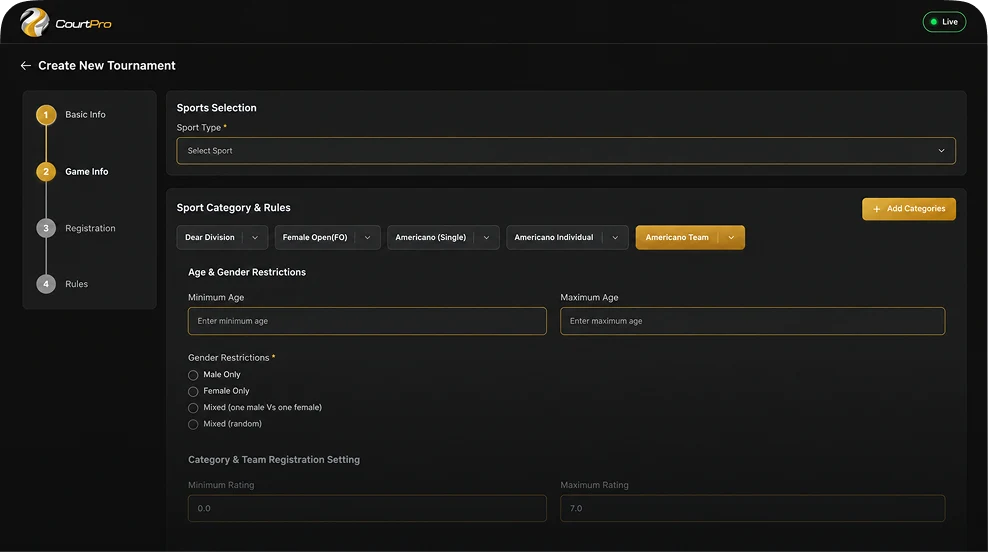Select the Dear Division category
The image size is (988, 552).
coord(209,238)
